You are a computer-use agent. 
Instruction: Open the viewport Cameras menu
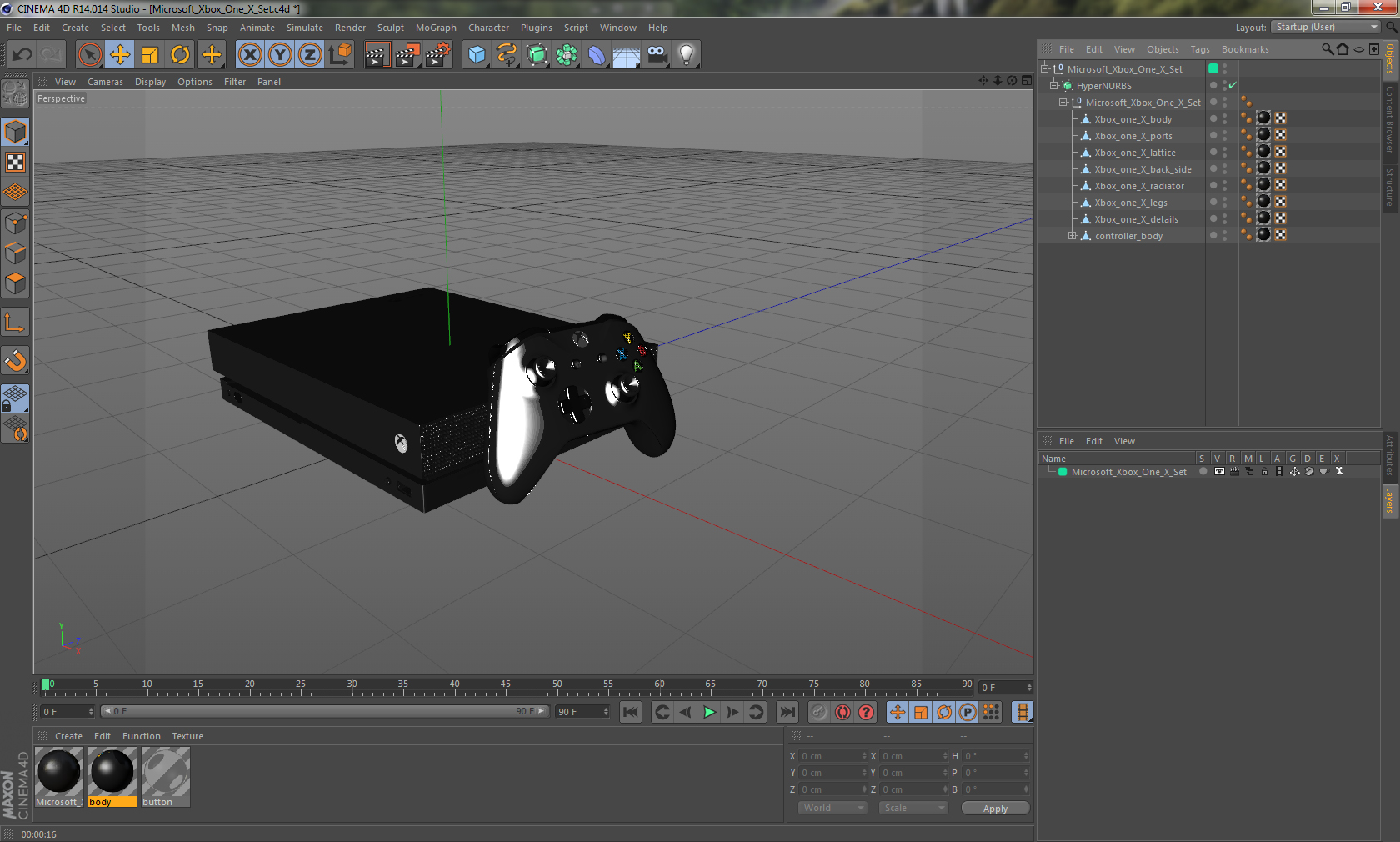click(x=105, y=82)
